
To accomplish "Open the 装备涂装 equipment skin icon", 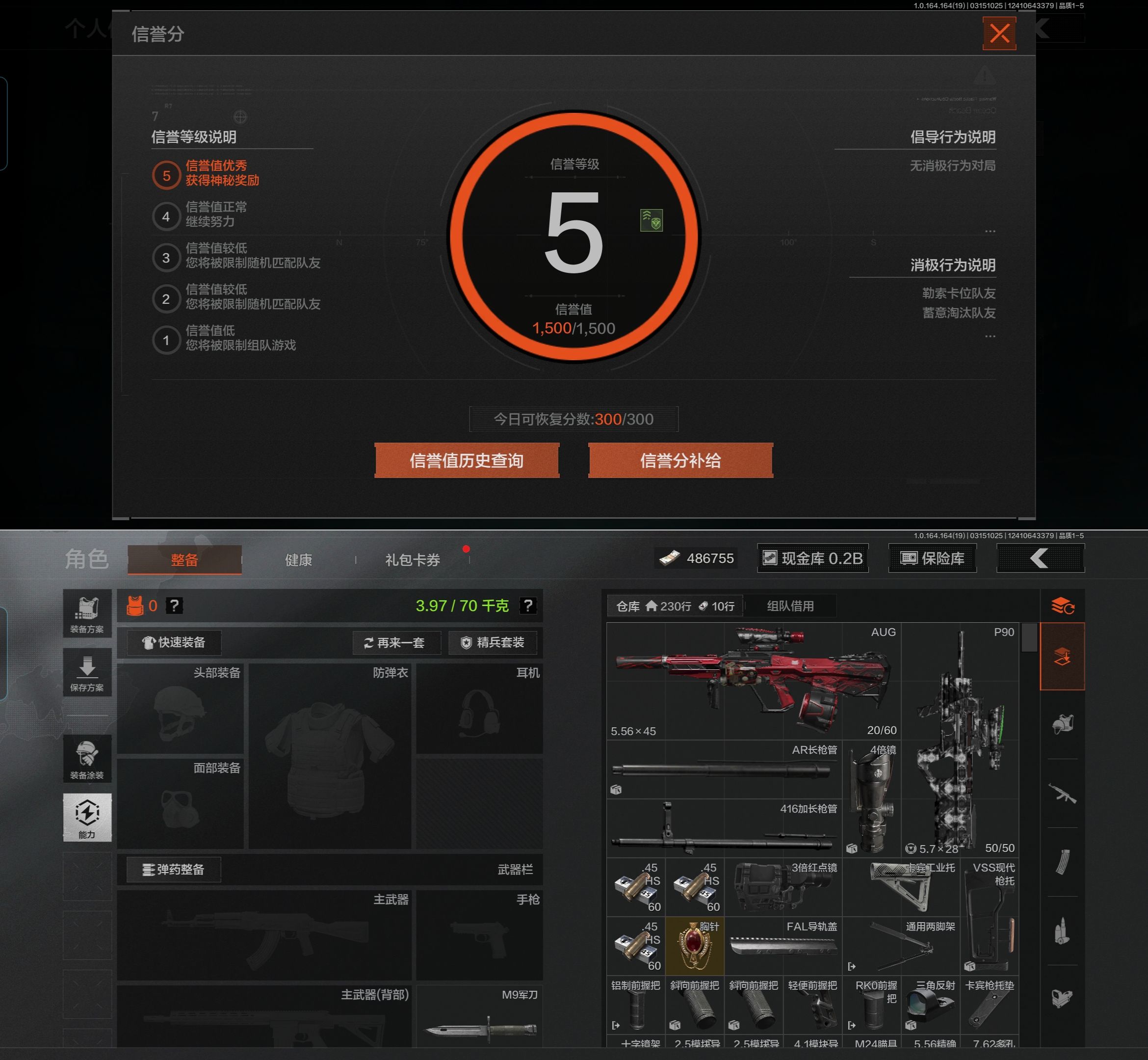I will coord(87,758).
